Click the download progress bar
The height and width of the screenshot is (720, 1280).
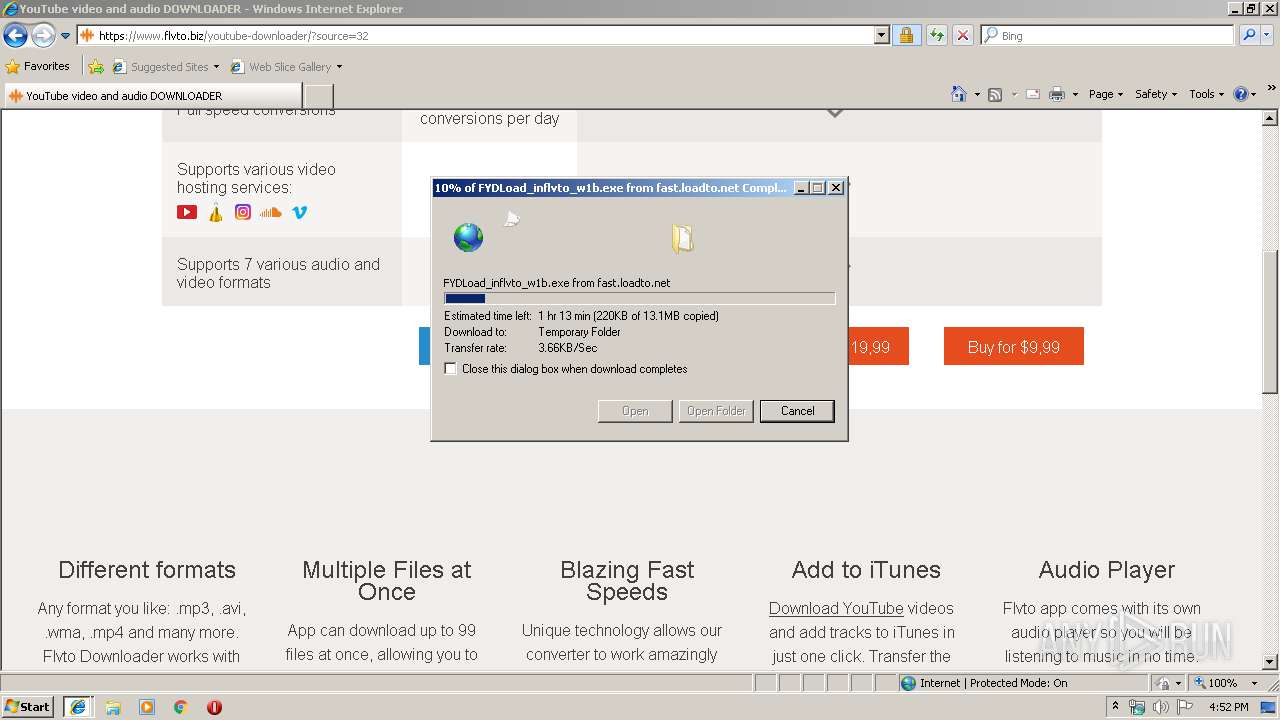coord(639,298)
